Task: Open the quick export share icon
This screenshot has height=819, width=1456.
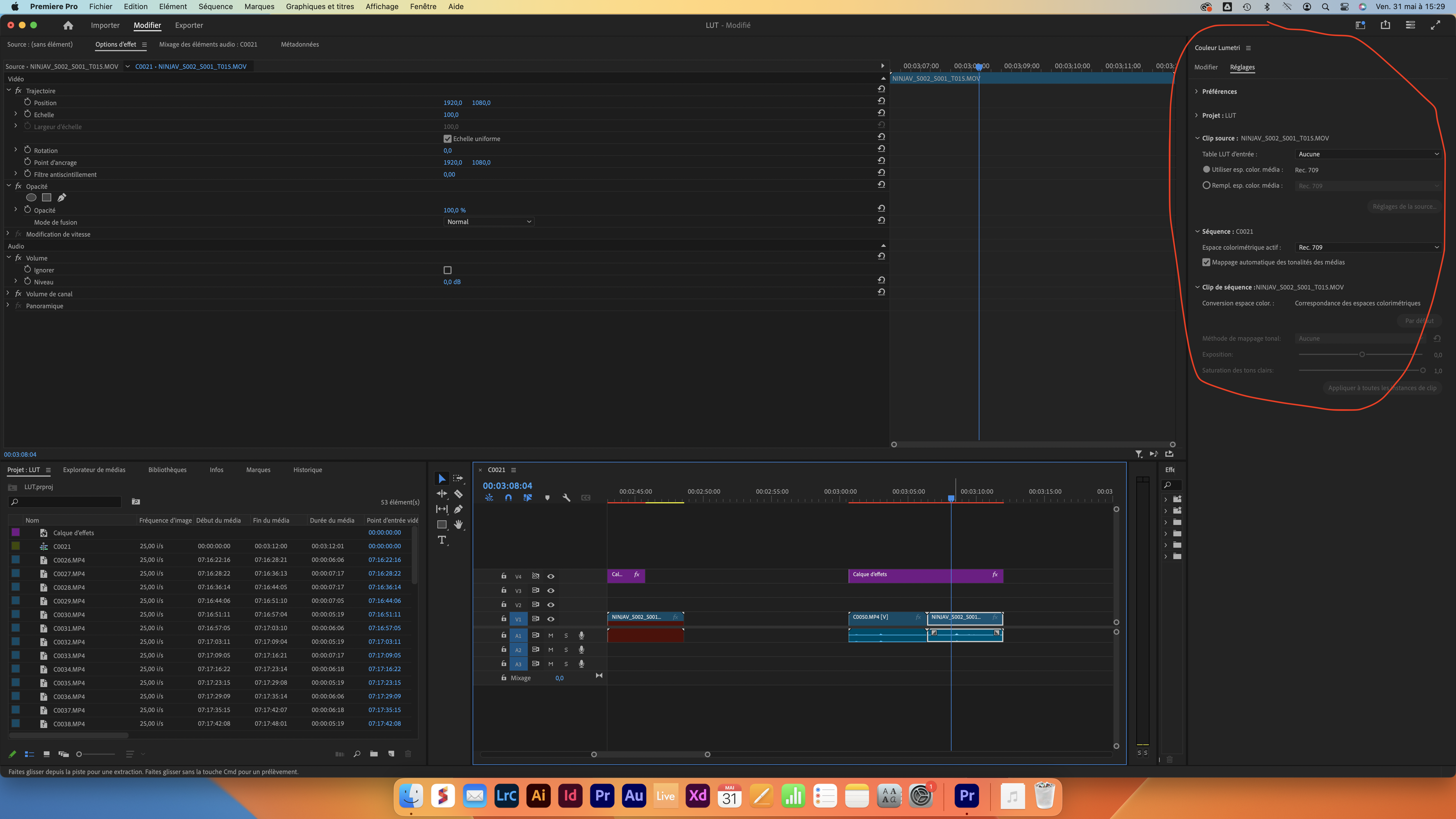Action: coord(1385,25)
